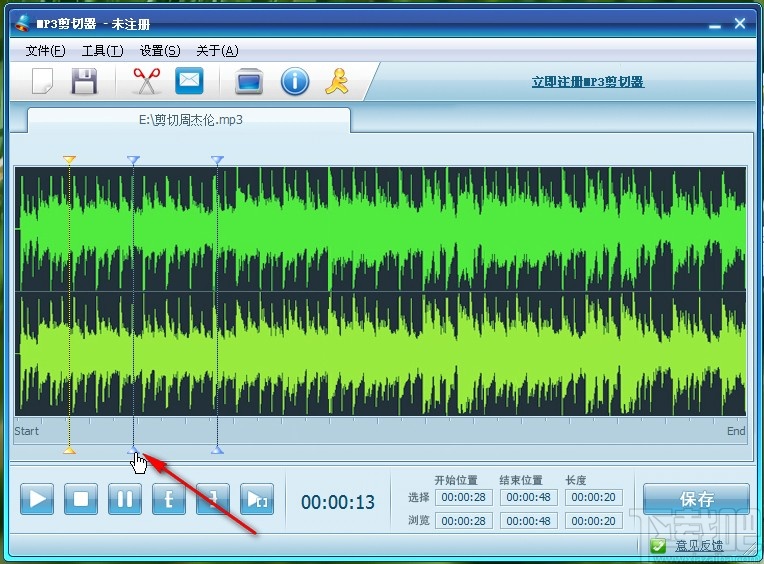The width and height of the screenshot is (764, 564).
Task: Stop playback with the Stop button
Action: click(81, 499)
